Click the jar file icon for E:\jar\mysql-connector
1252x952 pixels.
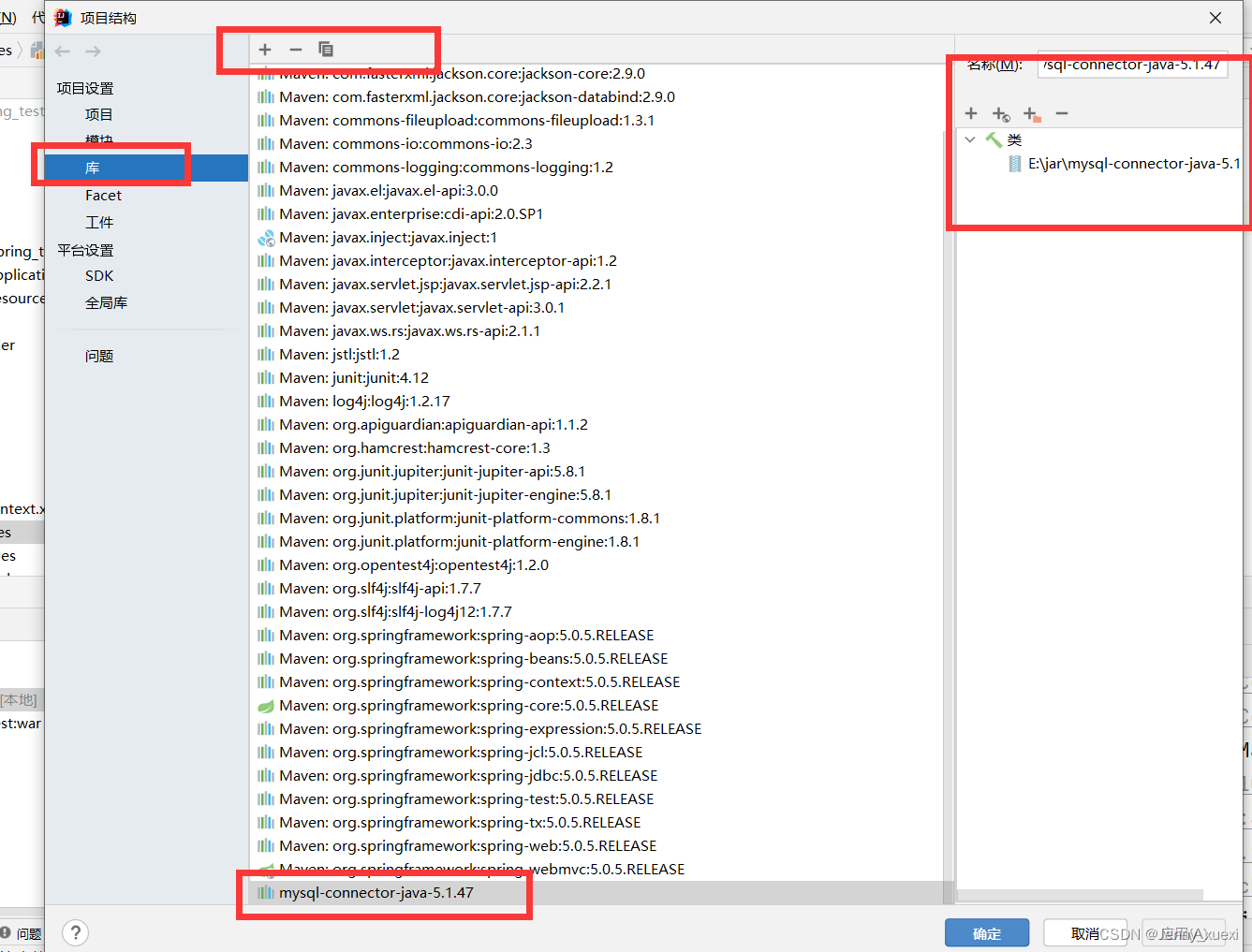pos(1015,164)
